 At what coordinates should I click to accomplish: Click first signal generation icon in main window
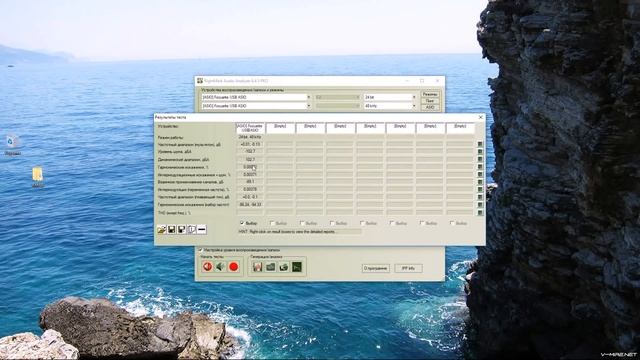tap(258, 267)
